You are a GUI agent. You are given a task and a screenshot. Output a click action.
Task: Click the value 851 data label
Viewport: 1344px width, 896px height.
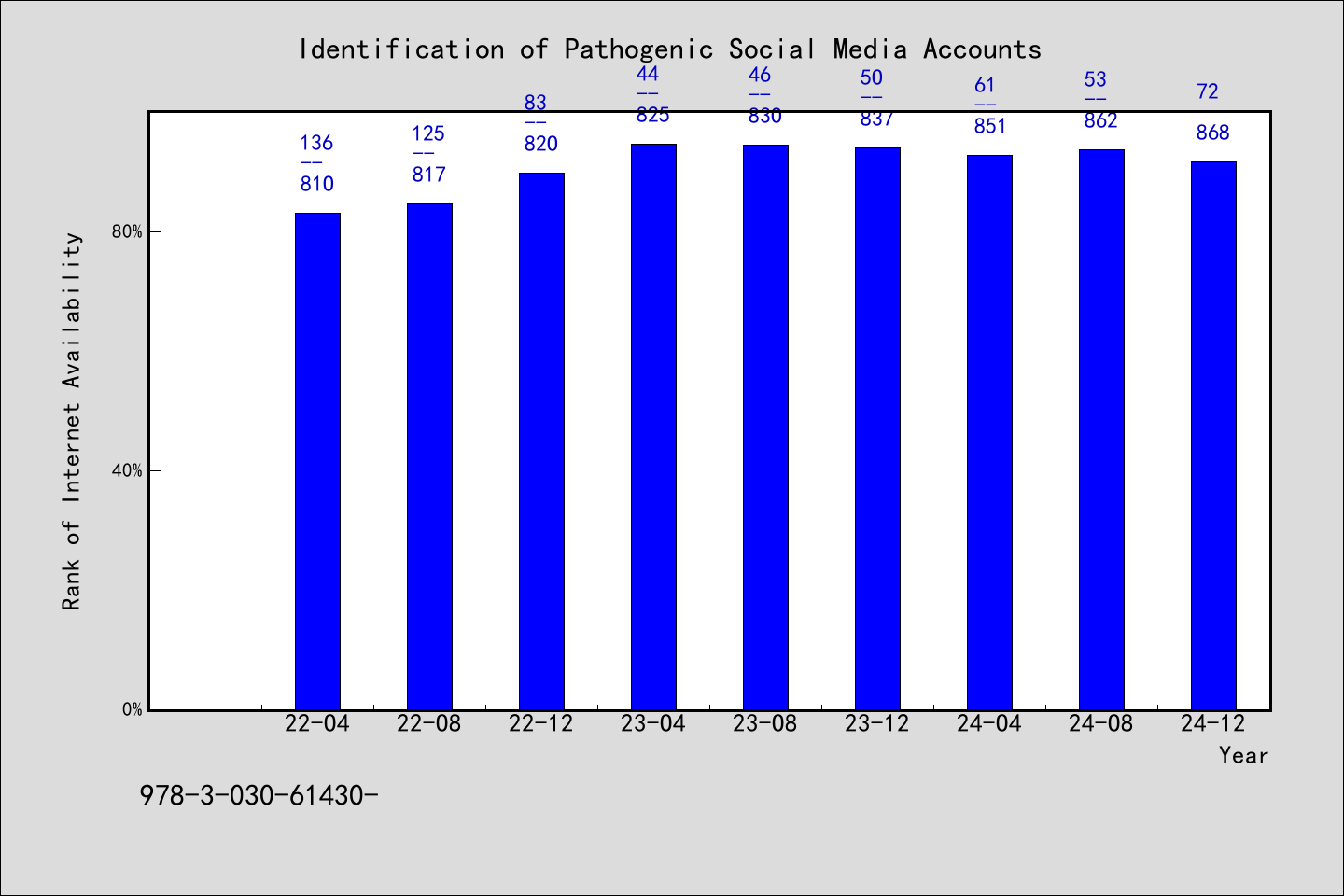pos(990,126)
